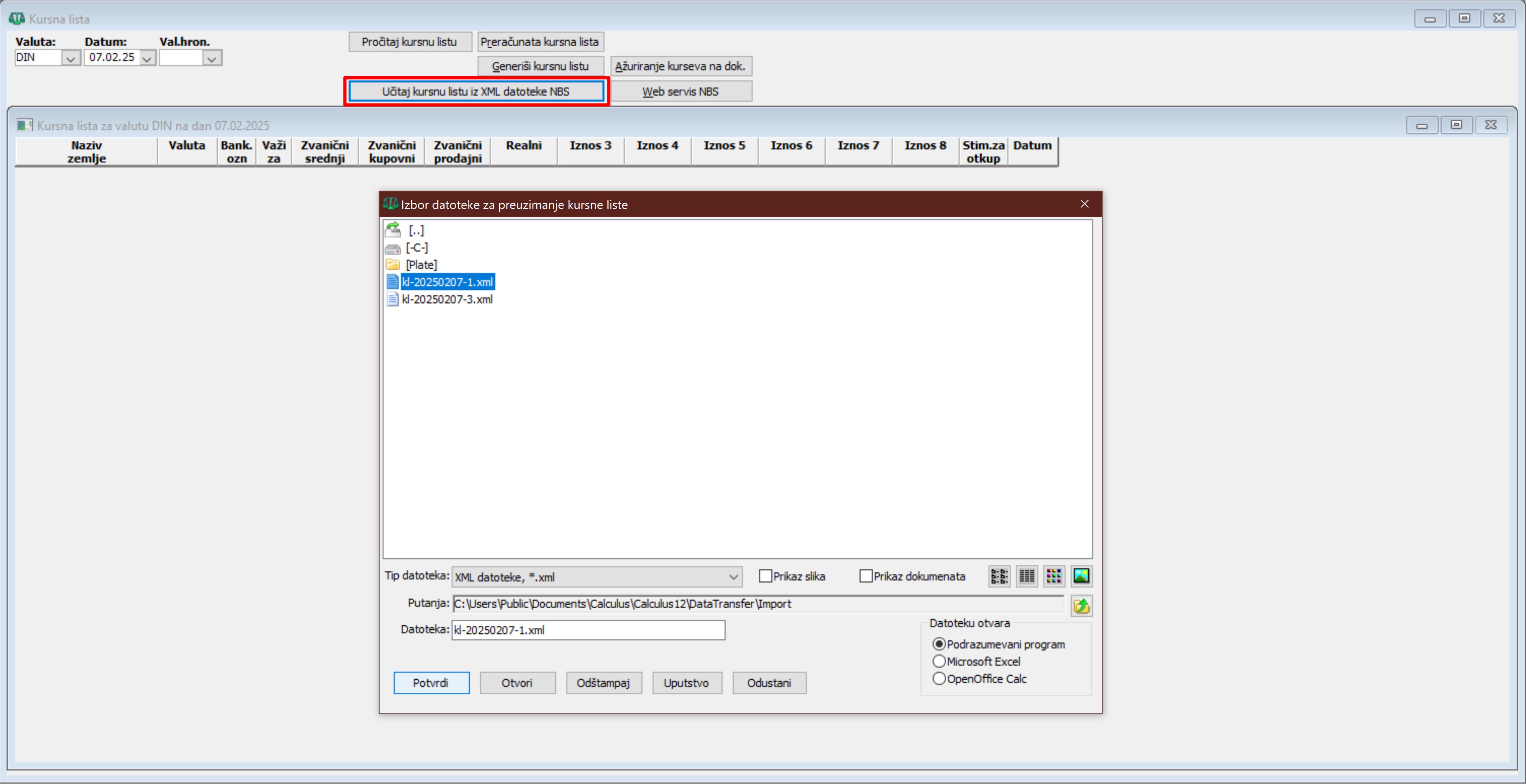Select OpenOffice Calc radio button
The image size is (1526, 784).
click(x=939, y=678)
